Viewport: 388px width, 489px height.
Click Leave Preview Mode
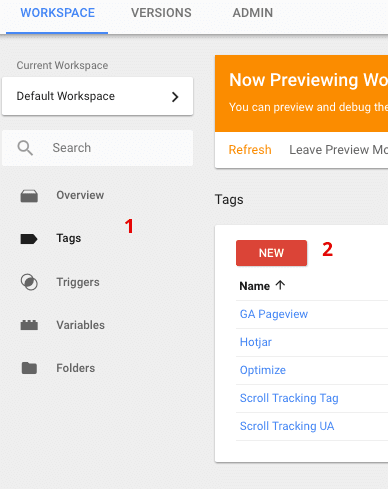338,150
